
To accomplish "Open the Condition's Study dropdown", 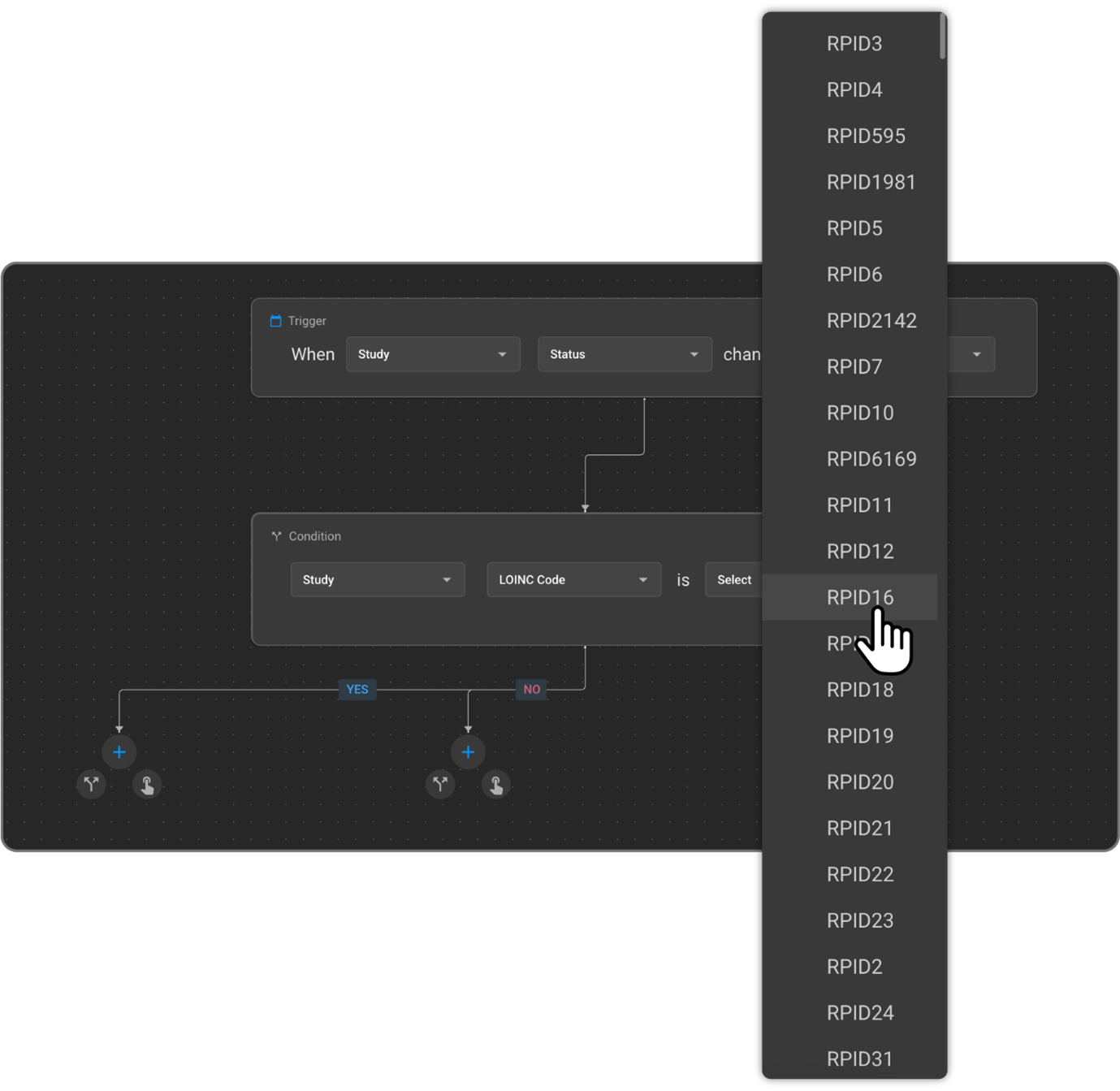I will 378,580.
